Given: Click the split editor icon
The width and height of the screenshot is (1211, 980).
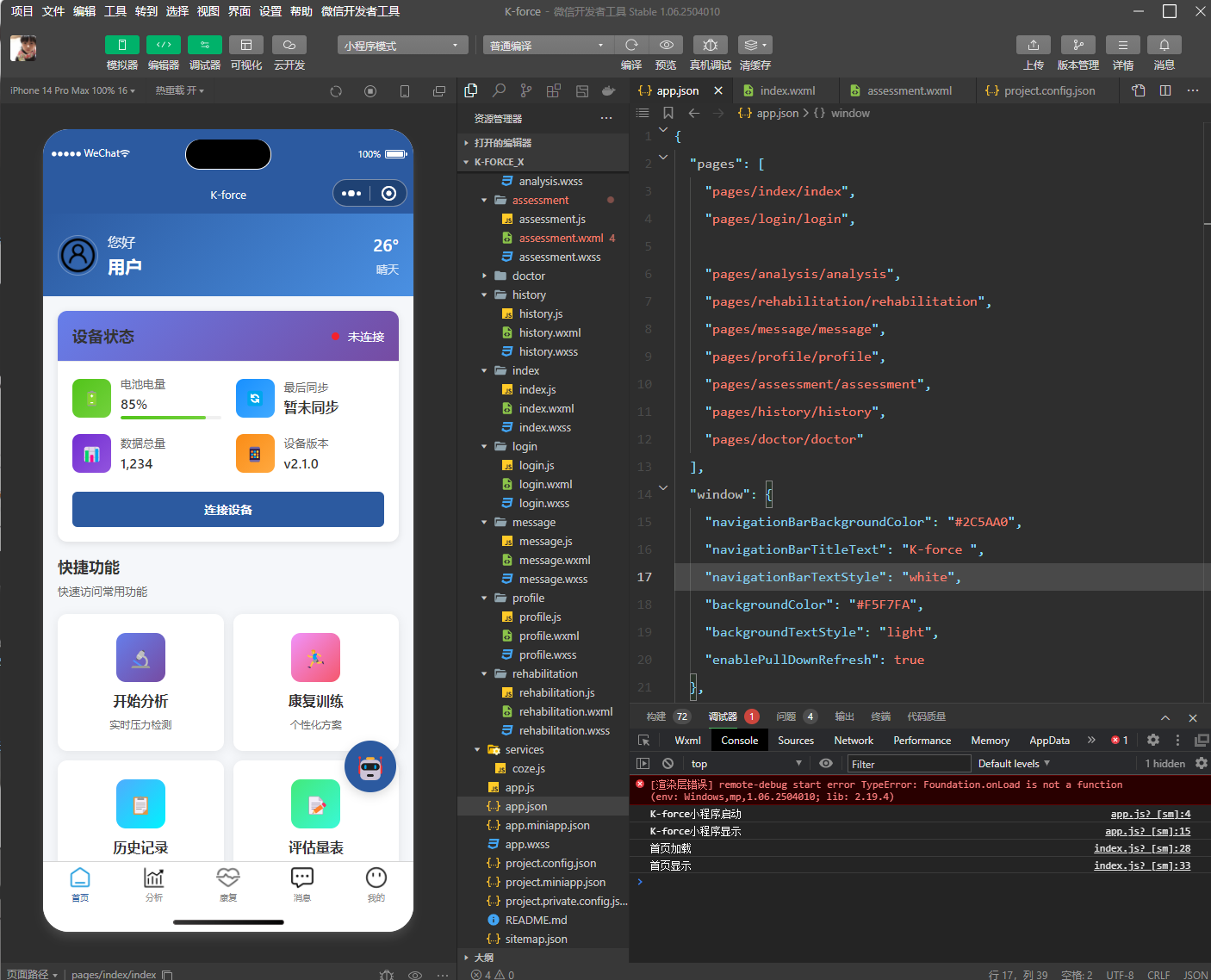Looking at the screenshot, I should coord(1165,90).
